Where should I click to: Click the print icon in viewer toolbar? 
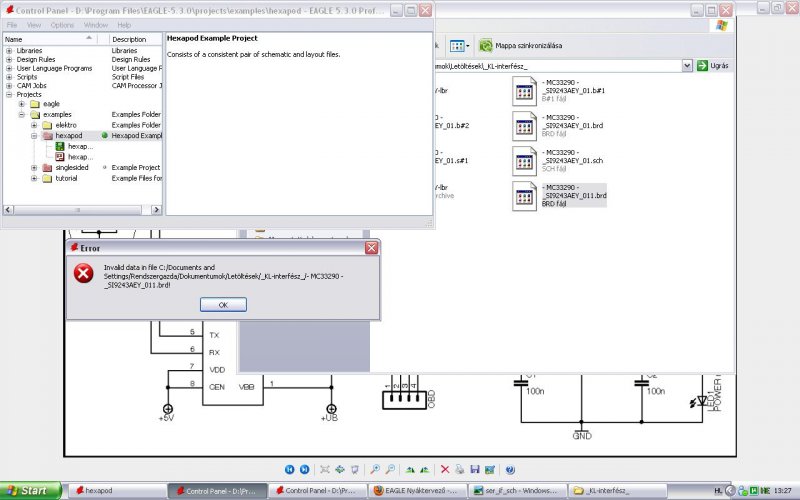coord(460,469)
